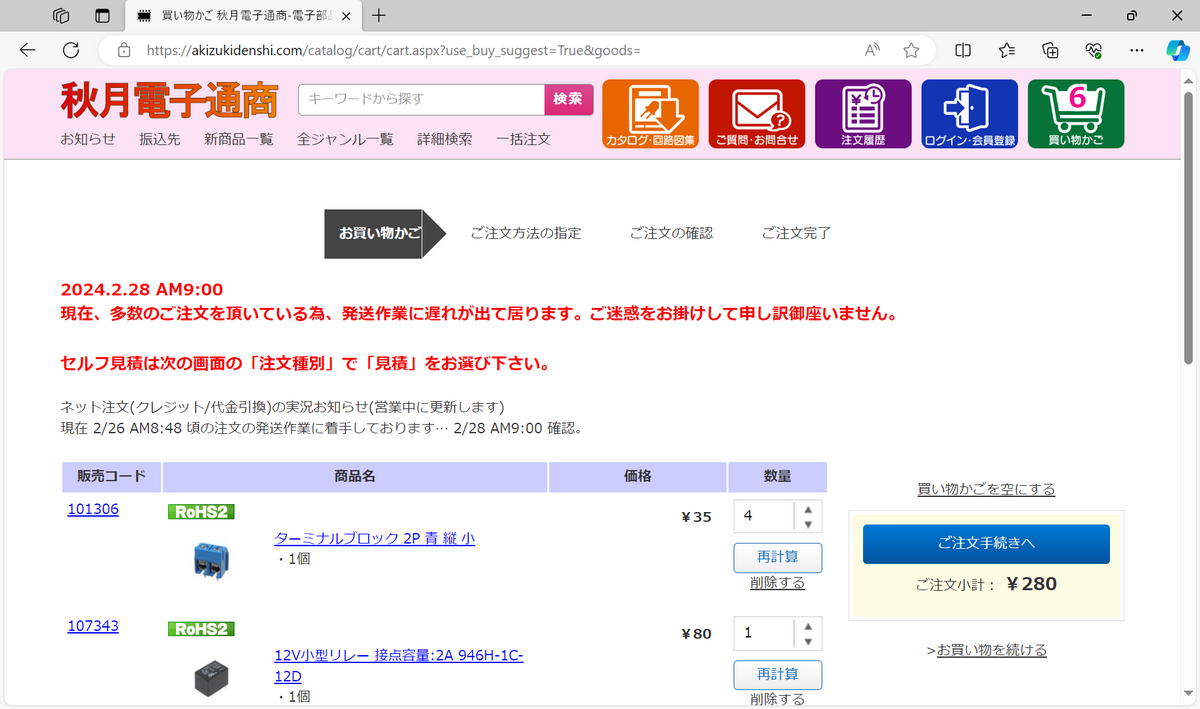This screenshot has height=709, width=1200.
Task: Click the pink 検索 search button
Action: [568, 99]
